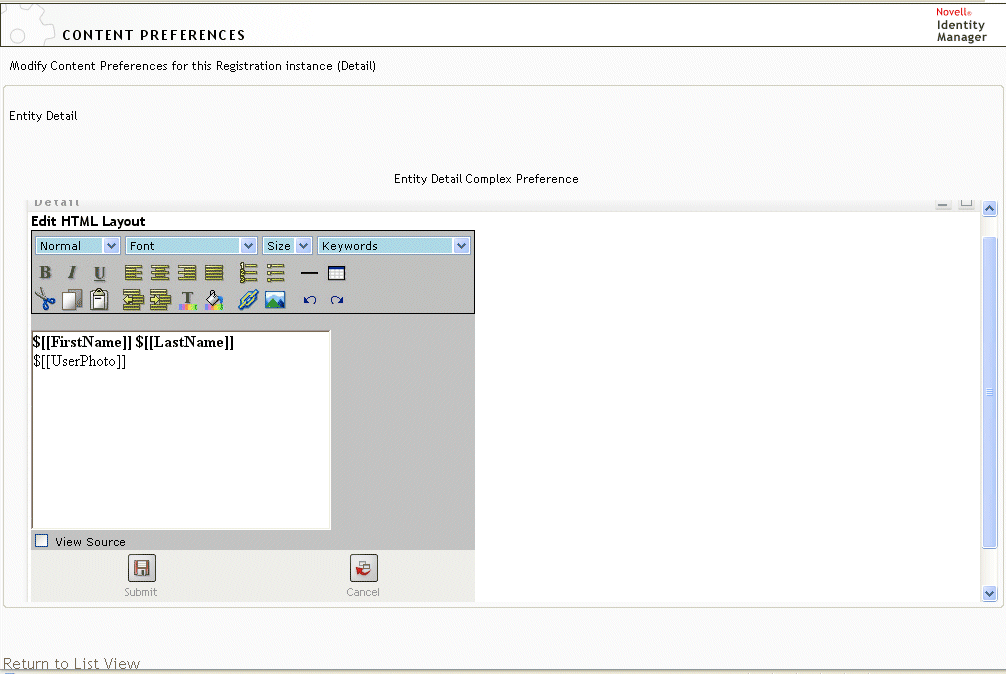This screenshot has width=1006, height=674.
Task: Open the Keywords dropdown
Action: [x=393, y=246]
